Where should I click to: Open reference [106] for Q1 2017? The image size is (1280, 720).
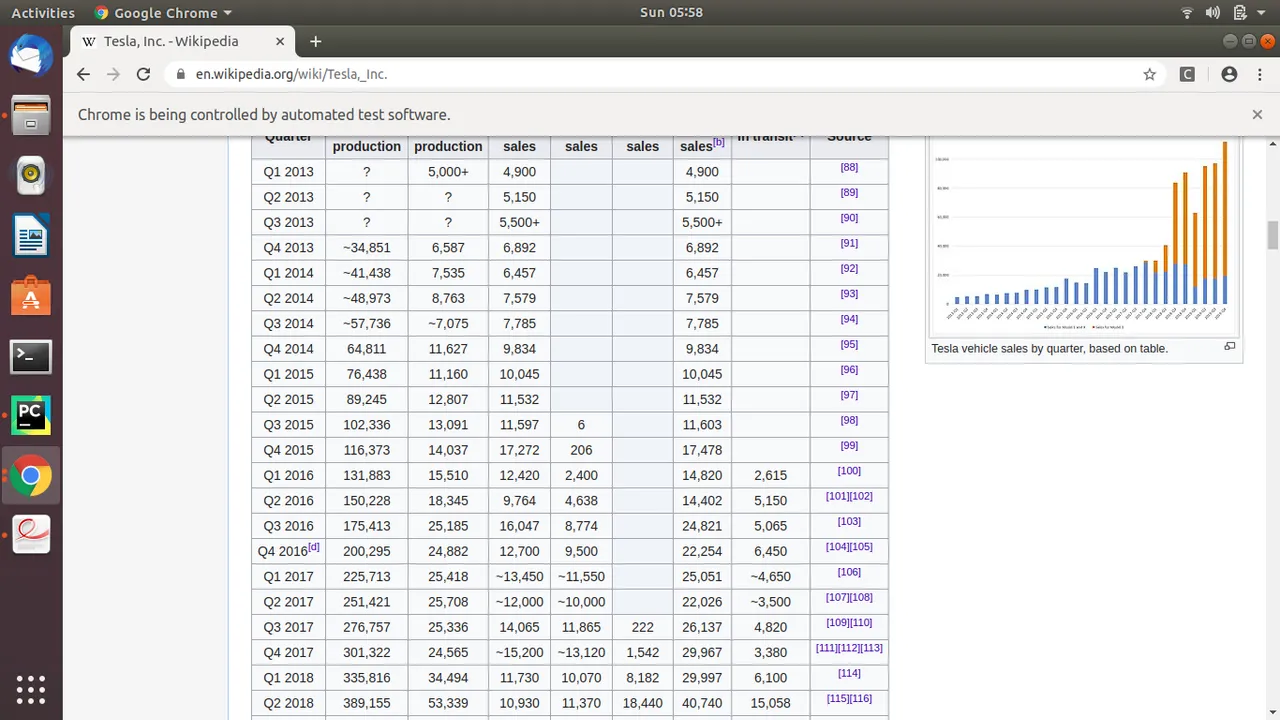pos(849,572)
